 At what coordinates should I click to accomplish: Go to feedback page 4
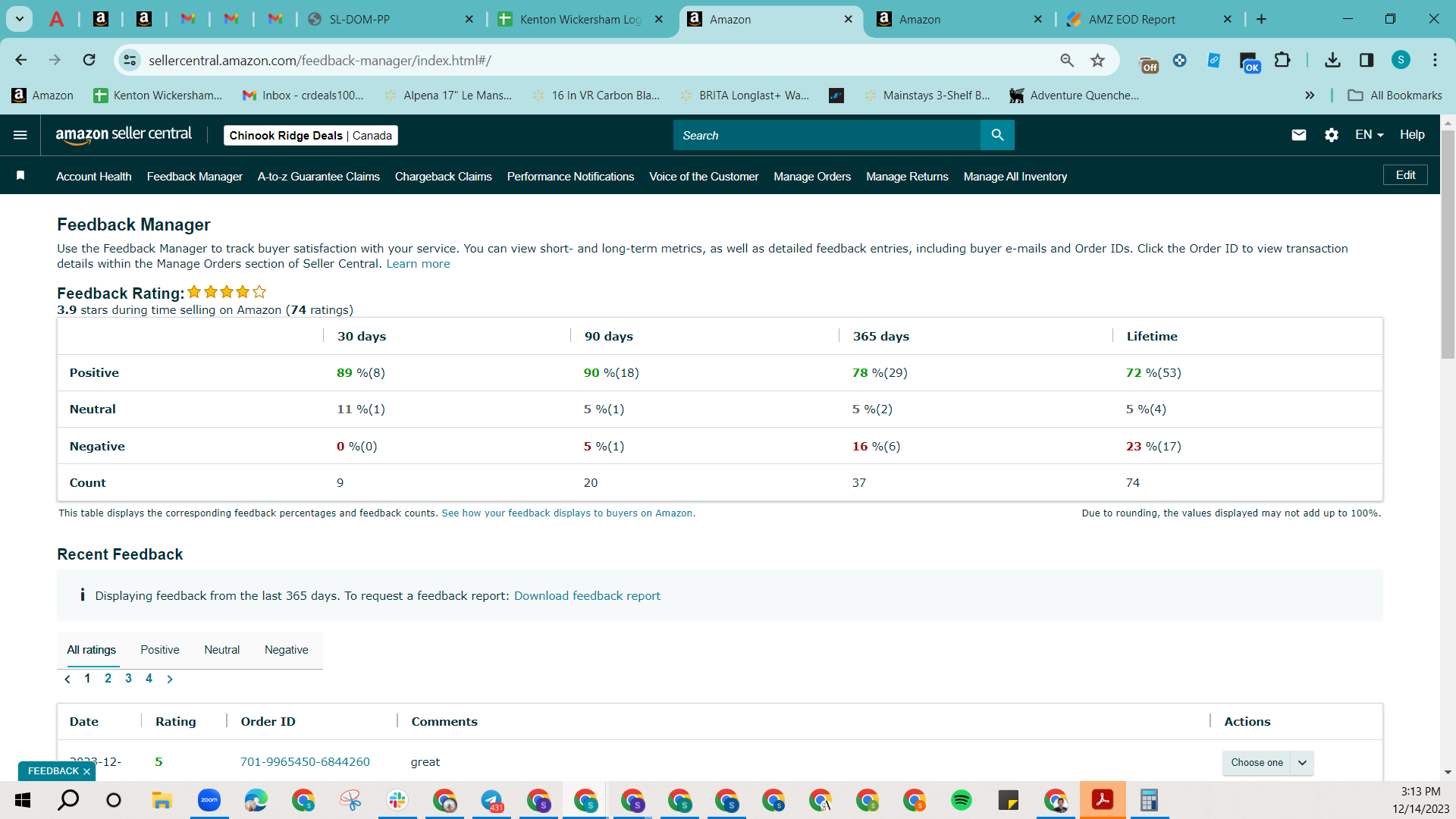tap(149, 679)
